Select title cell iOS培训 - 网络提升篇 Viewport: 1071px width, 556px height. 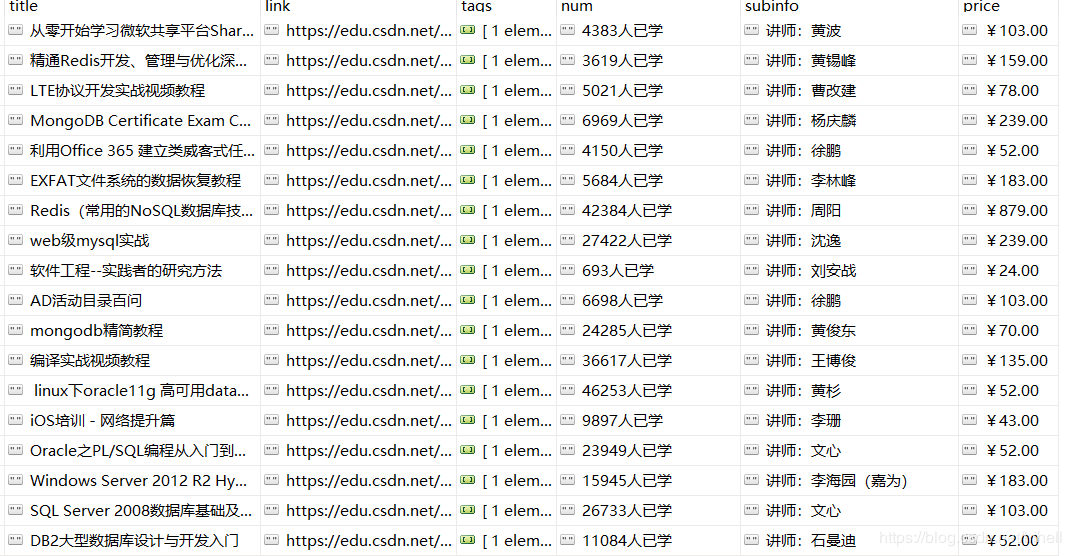tap(133, 421)
